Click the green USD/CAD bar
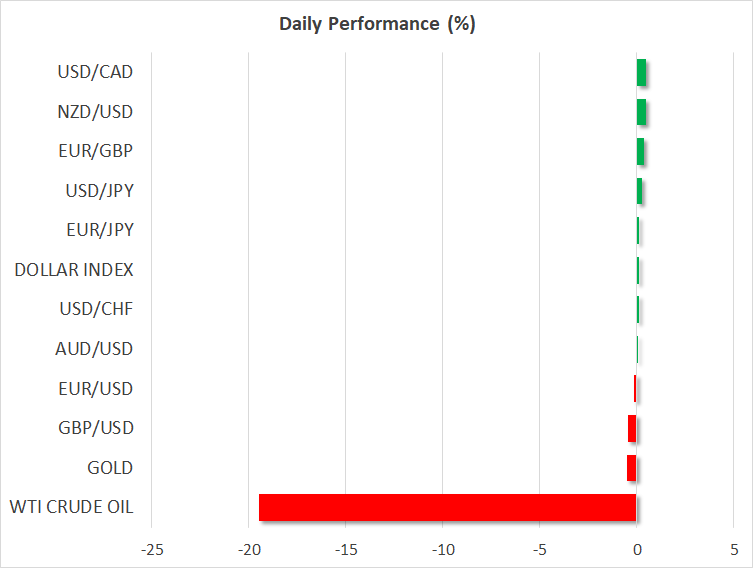753x568 pixels. [641, 72]
